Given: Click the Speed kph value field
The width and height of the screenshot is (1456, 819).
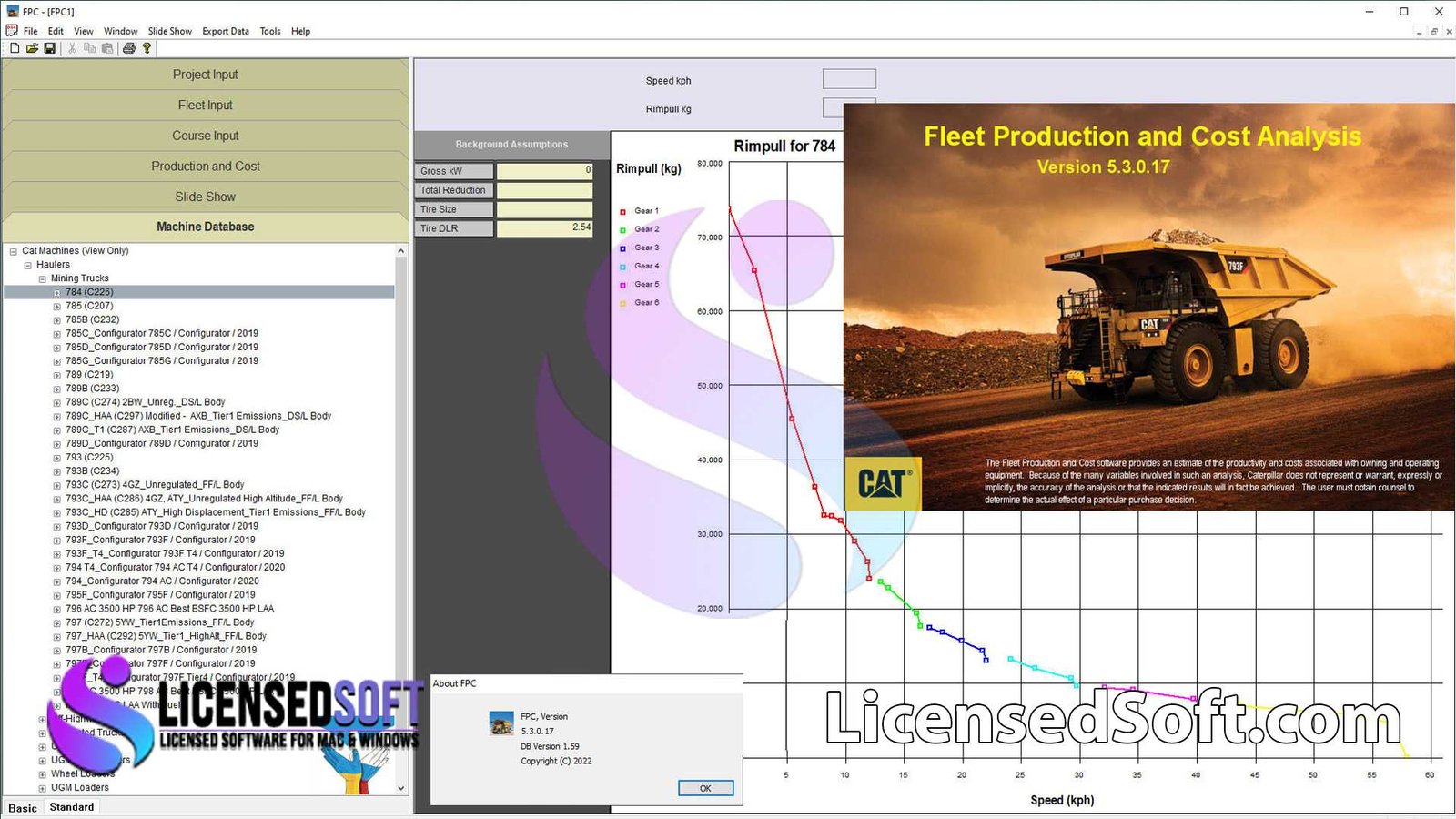Looking at the screenshot, I should tap(849, 79).
